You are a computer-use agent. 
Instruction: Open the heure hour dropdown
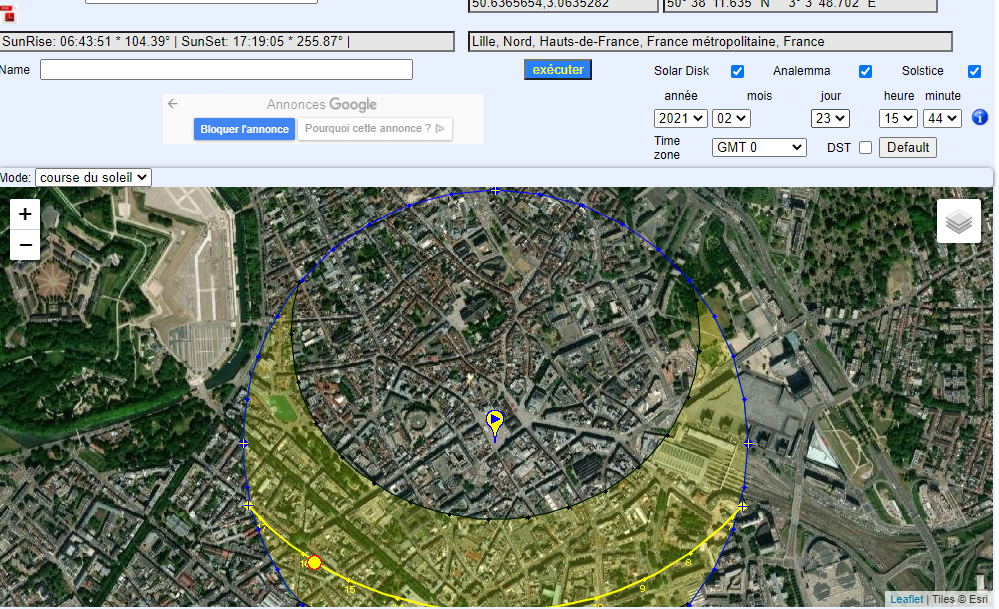(x=897, y=118)
